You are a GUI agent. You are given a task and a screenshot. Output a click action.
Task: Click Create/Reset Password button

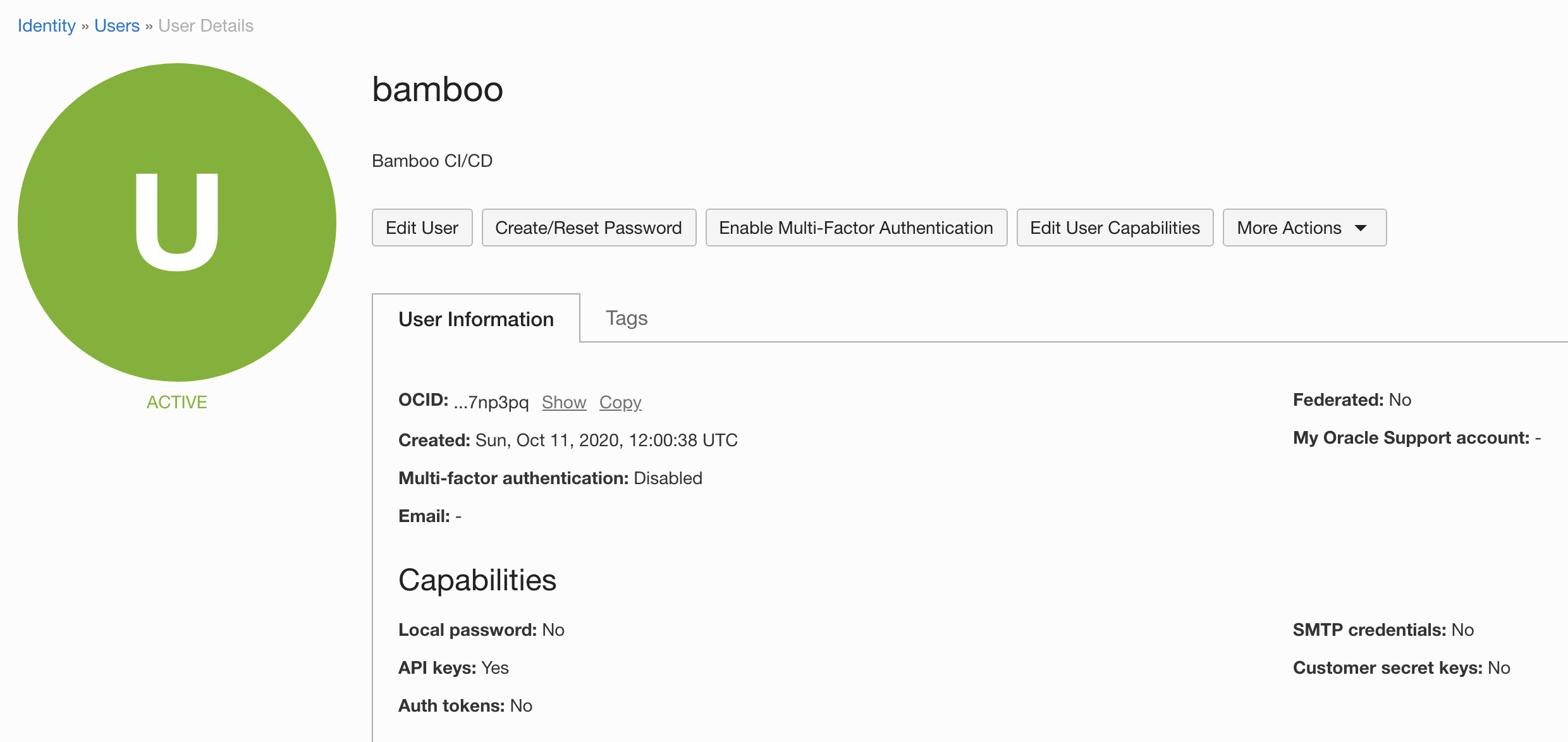[589, 228]
